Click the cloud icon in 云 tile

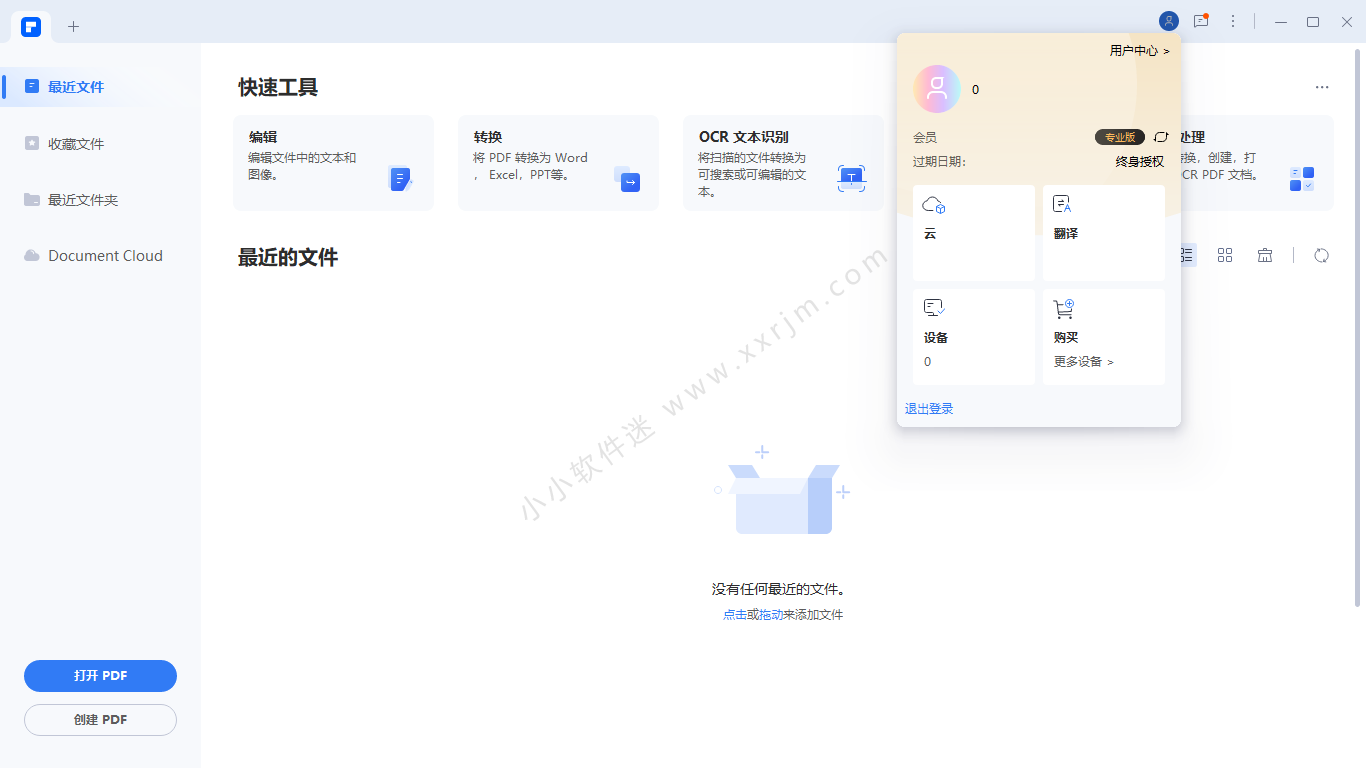(x=934, y=205)
